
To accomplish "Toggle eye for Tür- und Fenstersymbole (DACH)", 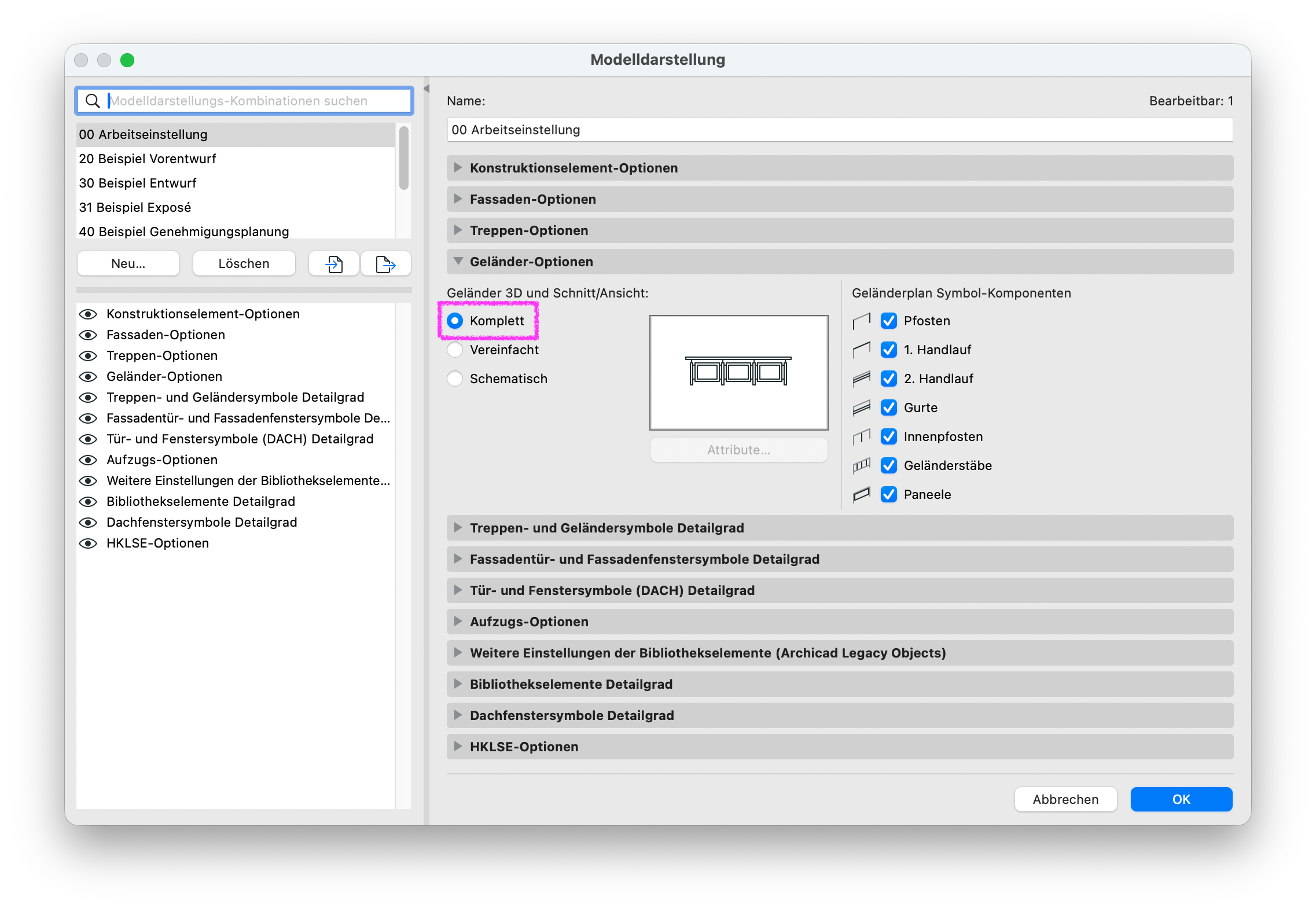I will 88,439.
